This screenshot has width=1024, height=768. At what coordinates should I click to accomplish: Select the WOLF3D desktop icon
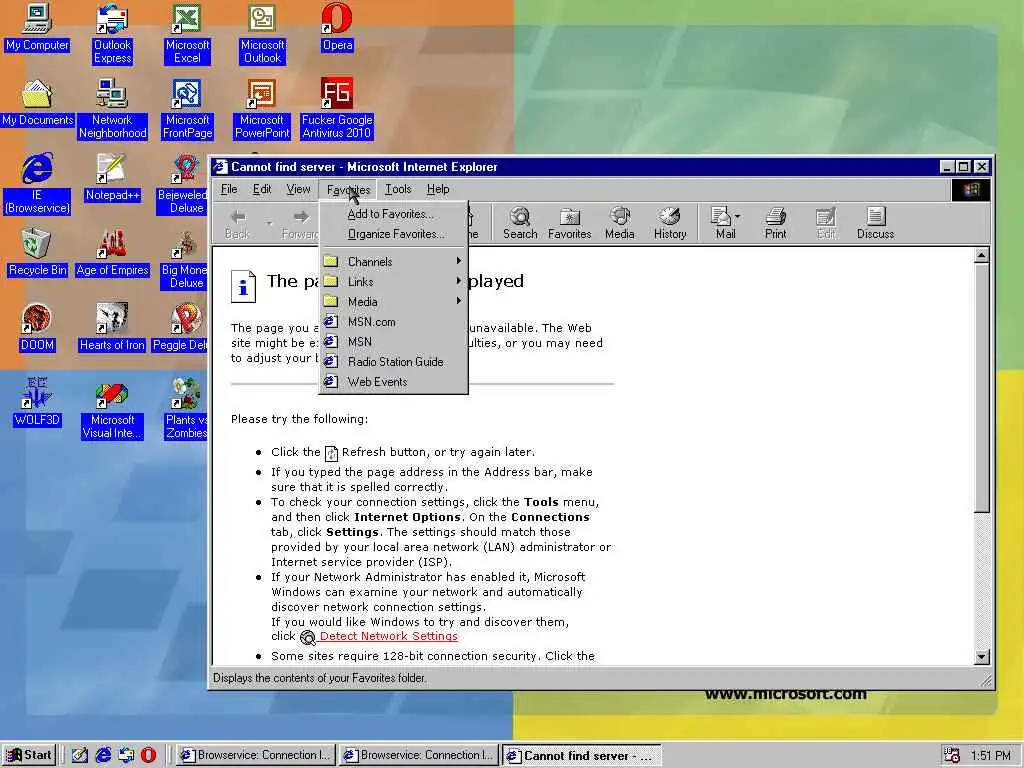[x=37, y=403]
